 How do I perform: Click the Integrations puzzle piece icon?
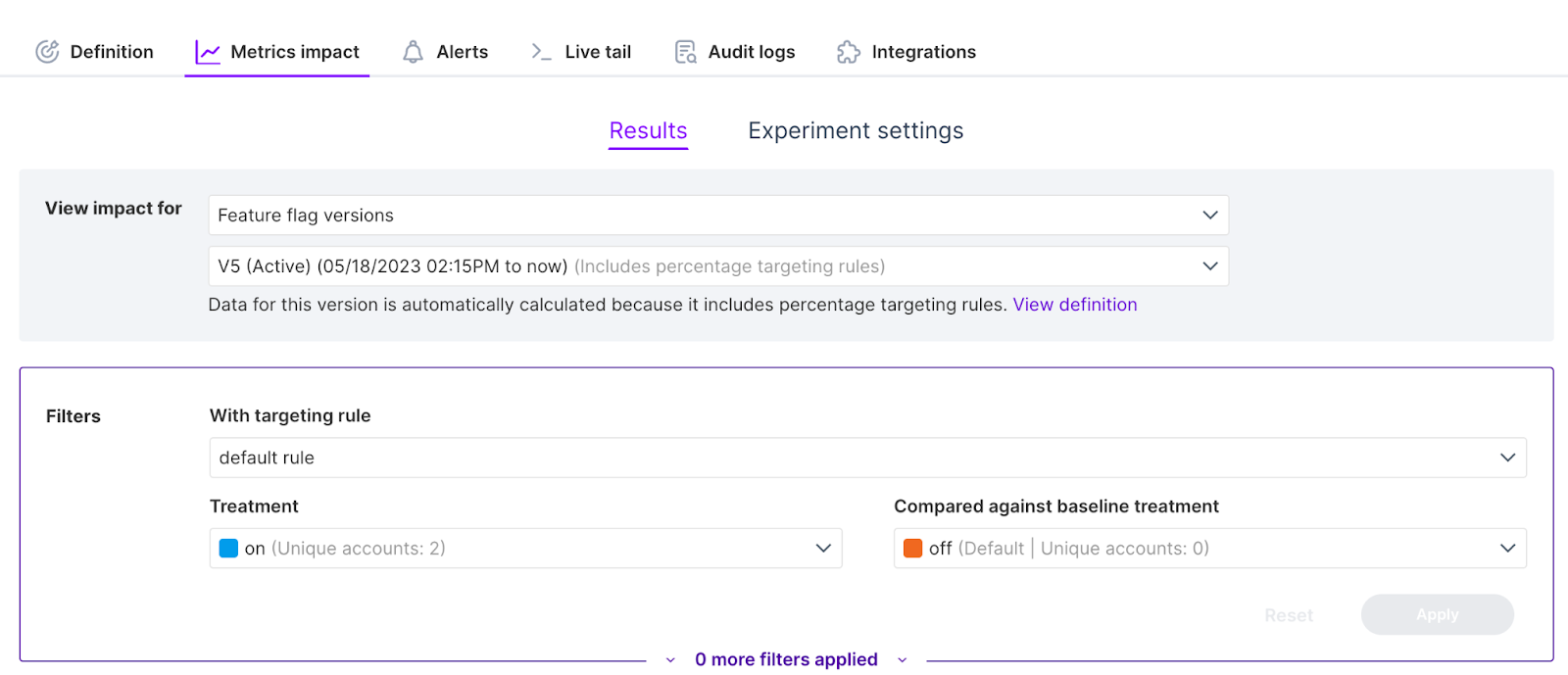(x=849, y=52)
